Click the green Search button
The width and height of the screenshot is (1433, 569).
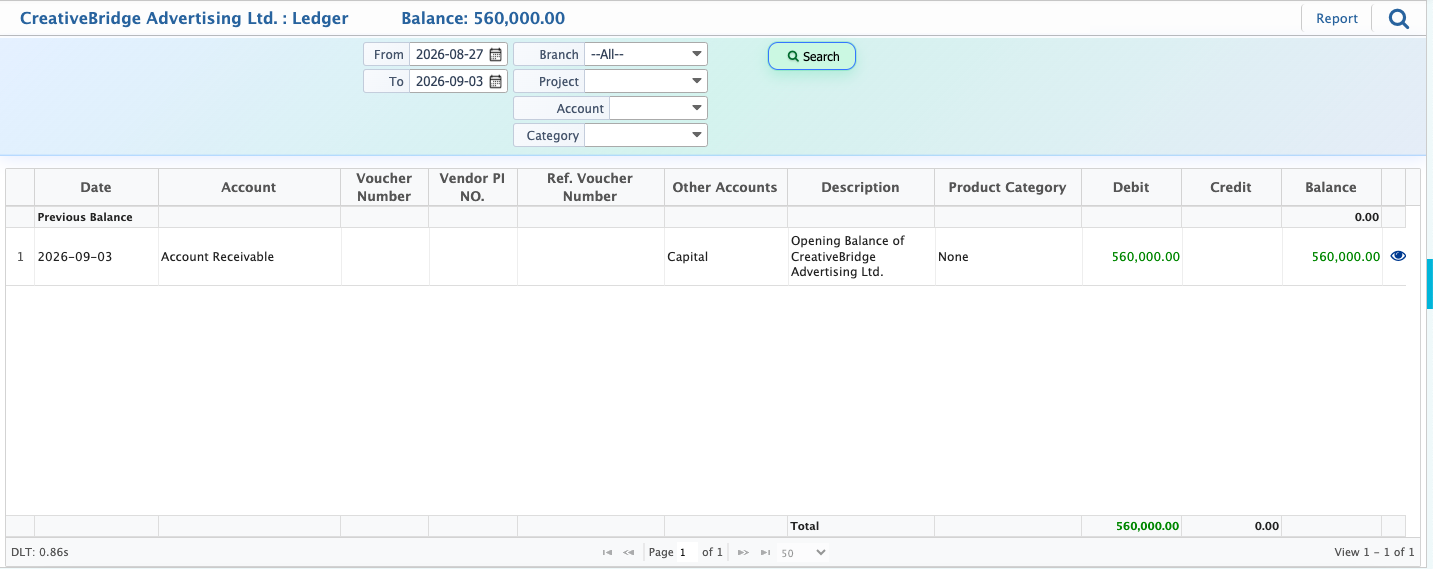[x=812, y=56]
